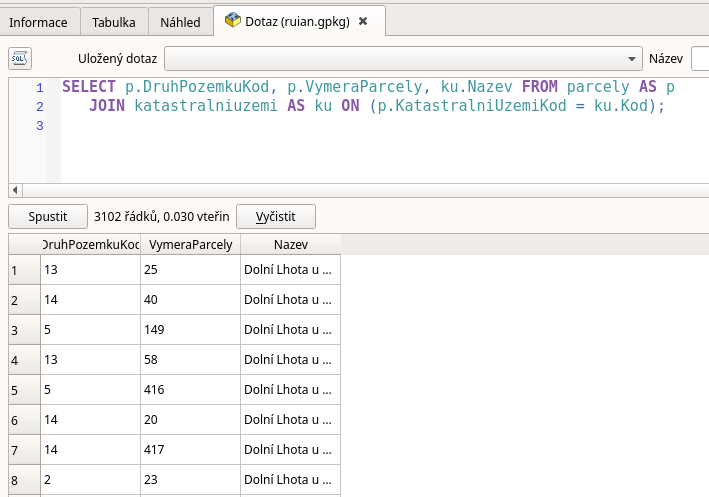Image resolution: width=709 pixels, height=497 pixels.
Task: Select result row header 7
Action: [24, 450]
